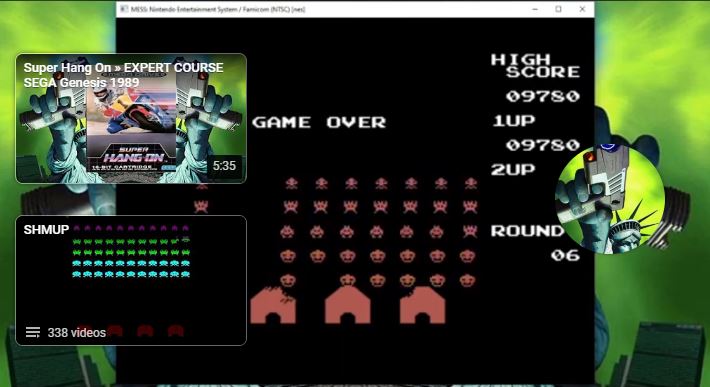The width and height of the screenshot is (710, 387).
Task: Minimize the MESS emulator window
Action: click(535, 9)
